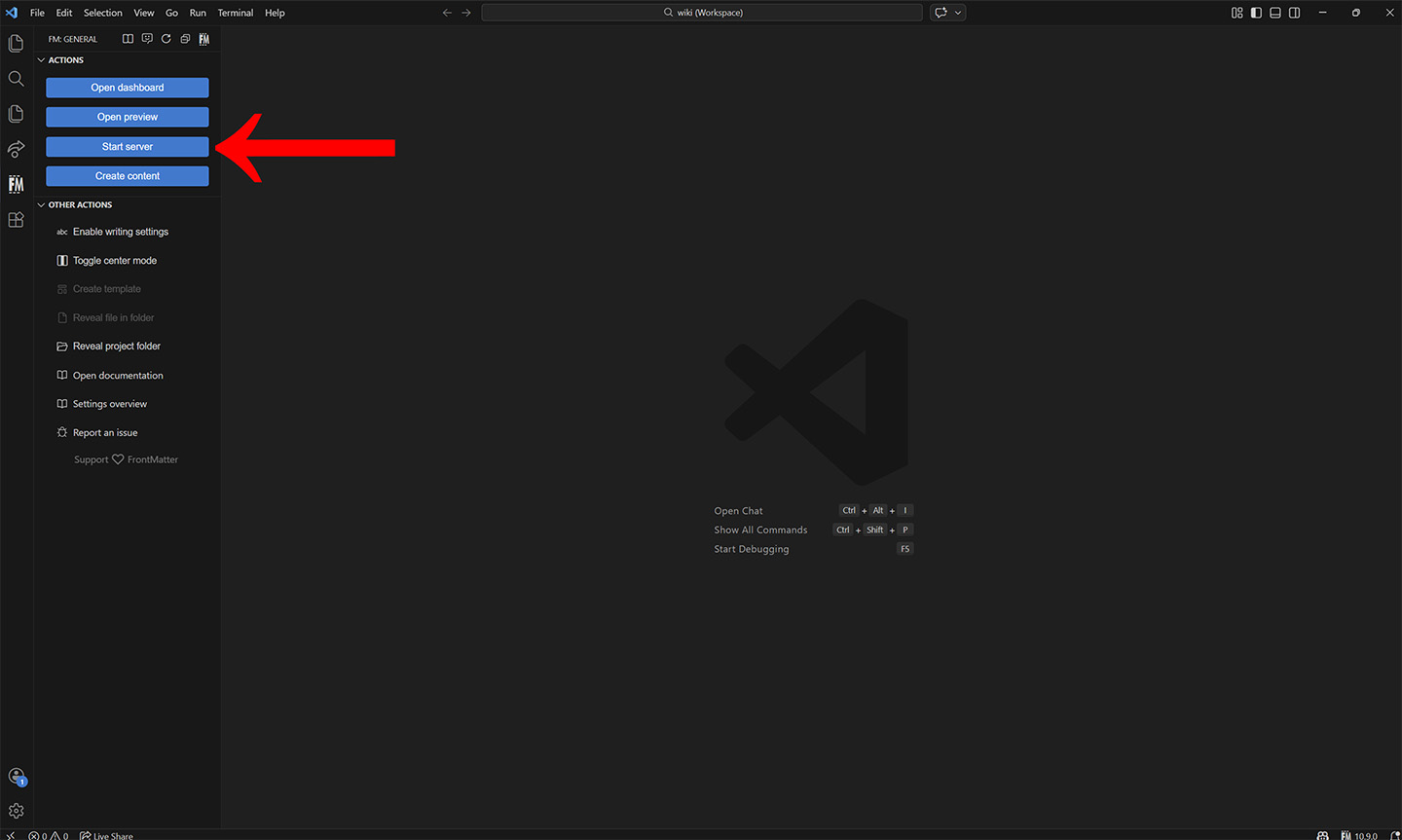Toggle the primary side bar layout icon

coord(1256,13)
